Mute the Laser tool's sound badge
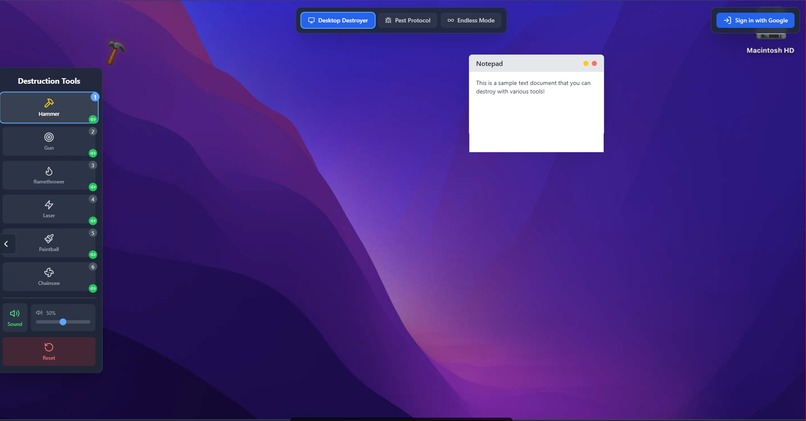This screenshot has height=421, width=806. pos(93,221)
